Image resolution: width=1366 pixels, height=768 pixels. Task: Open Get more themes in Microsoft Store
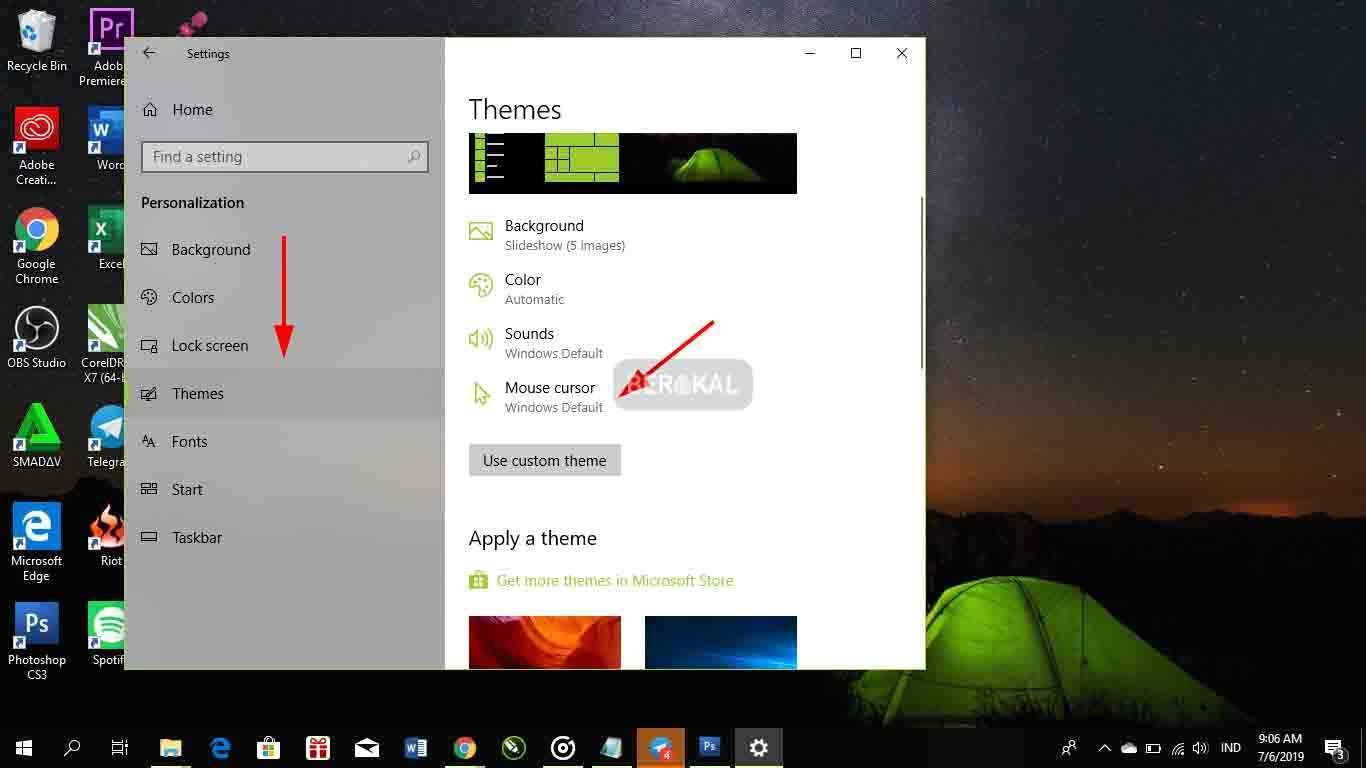pos(601,580)
